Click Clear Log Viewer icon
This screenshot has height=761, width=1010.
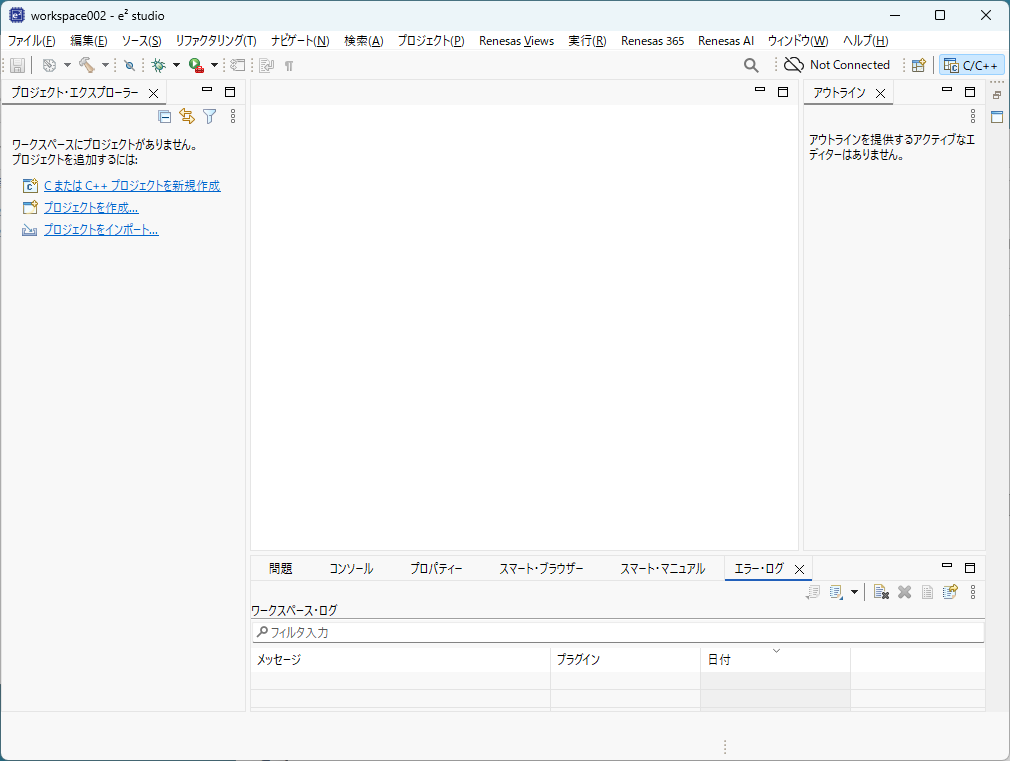point(881,592)
